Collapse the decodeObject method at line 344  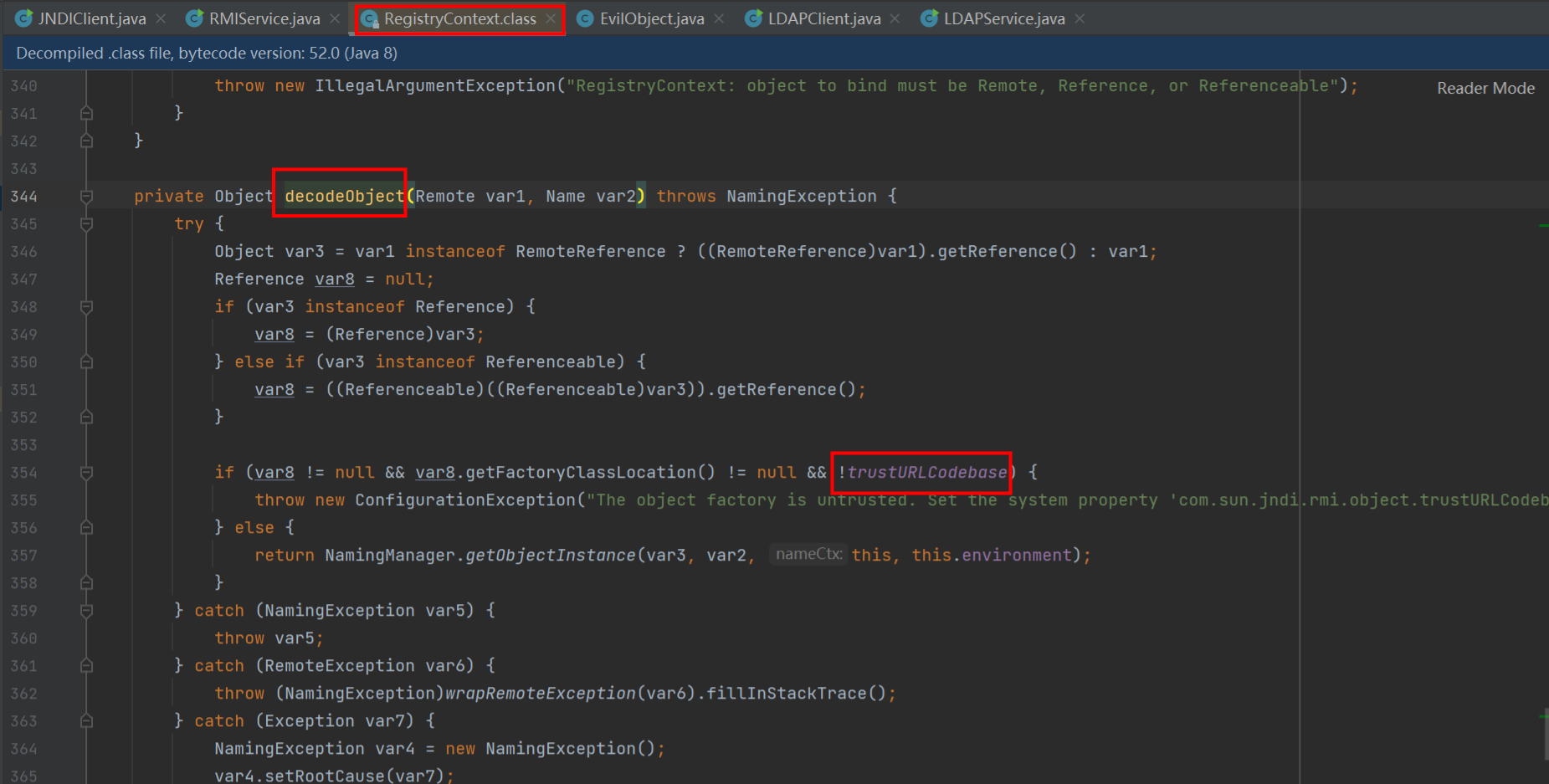86,196
